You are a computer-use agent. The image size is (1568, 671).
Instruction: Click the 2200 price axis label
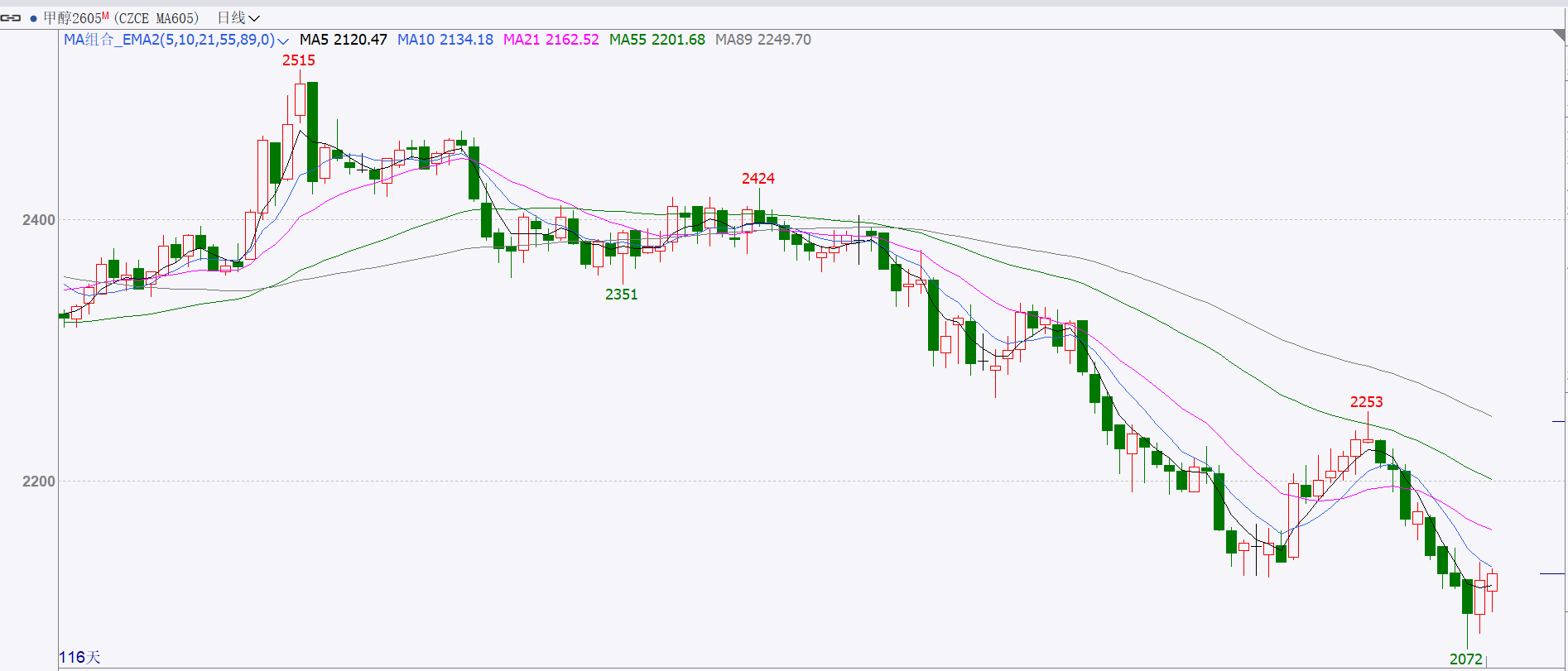tap(38, 482)
